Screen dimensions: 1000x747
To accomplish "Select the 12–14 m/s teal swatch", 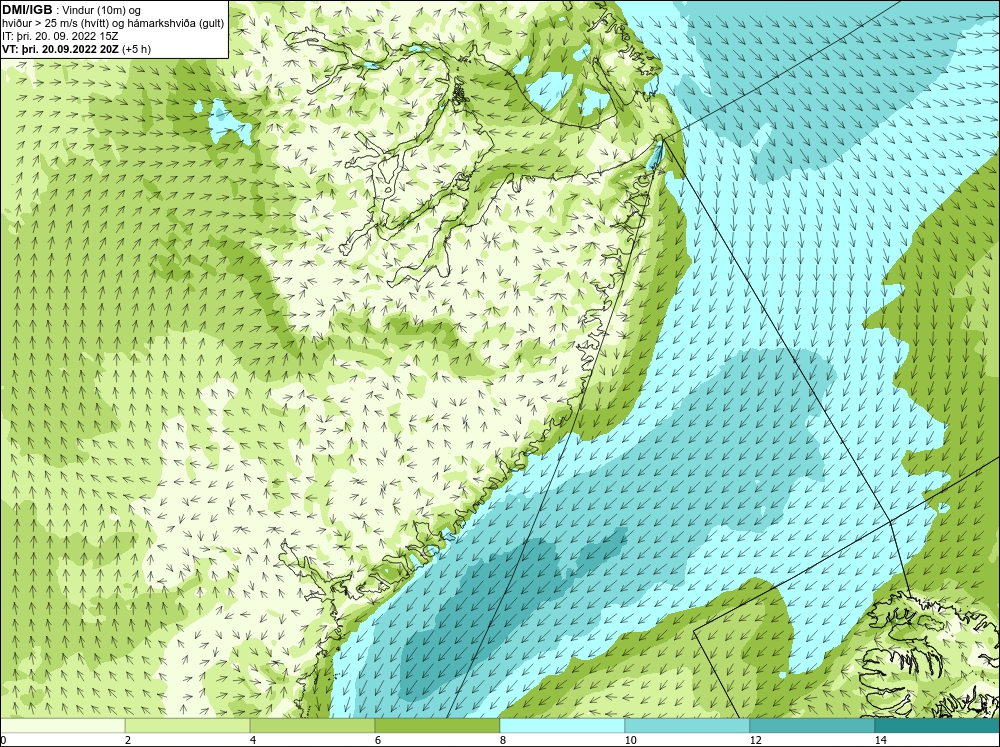I will click(812, 725).
